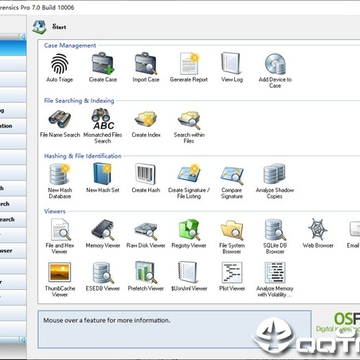
Task: Click the sidebar scroll-down arrow
Action: [x=23, y=340]
